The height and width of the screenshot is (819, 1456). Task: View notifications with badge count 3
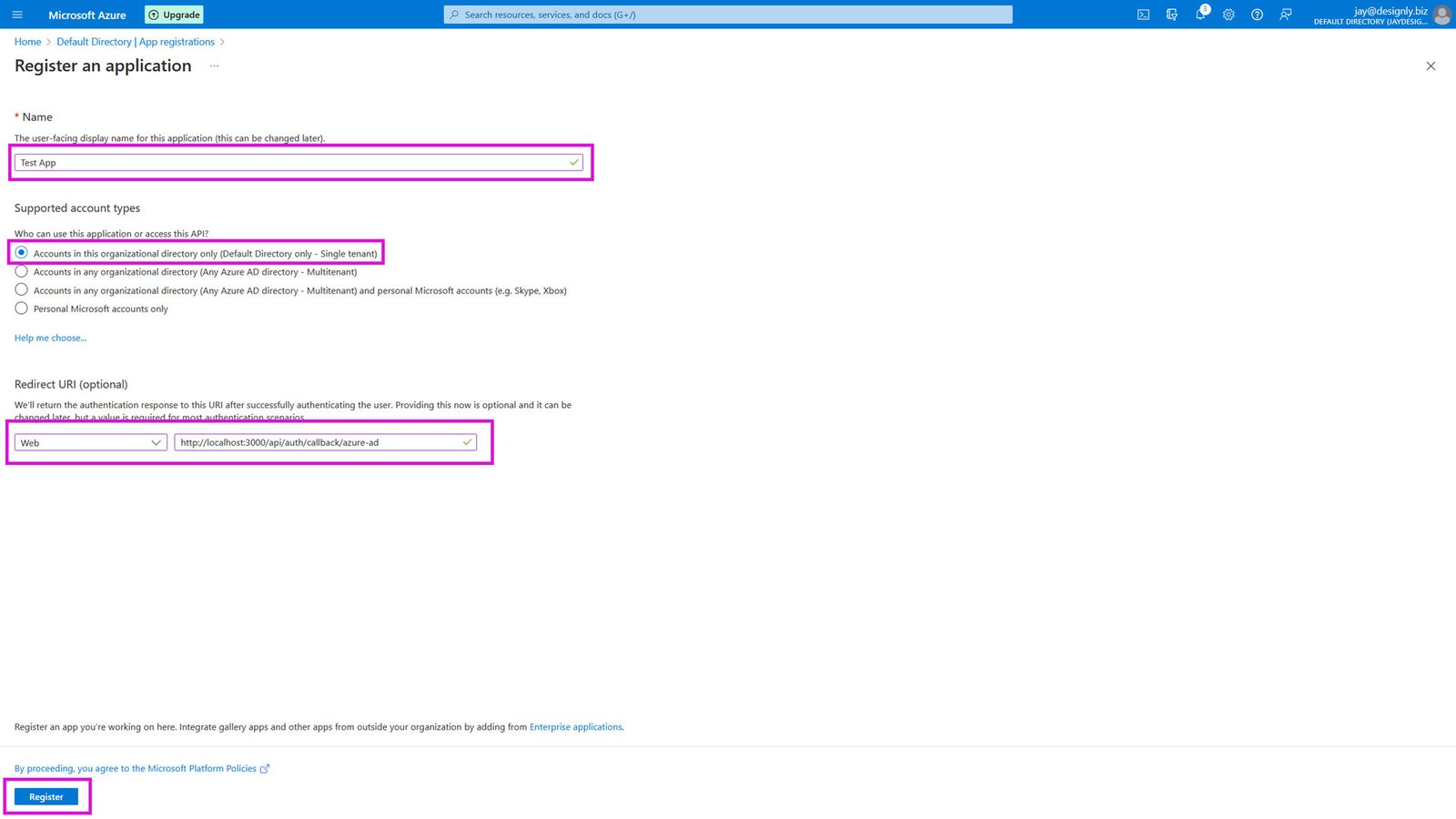coord(1200,15)
